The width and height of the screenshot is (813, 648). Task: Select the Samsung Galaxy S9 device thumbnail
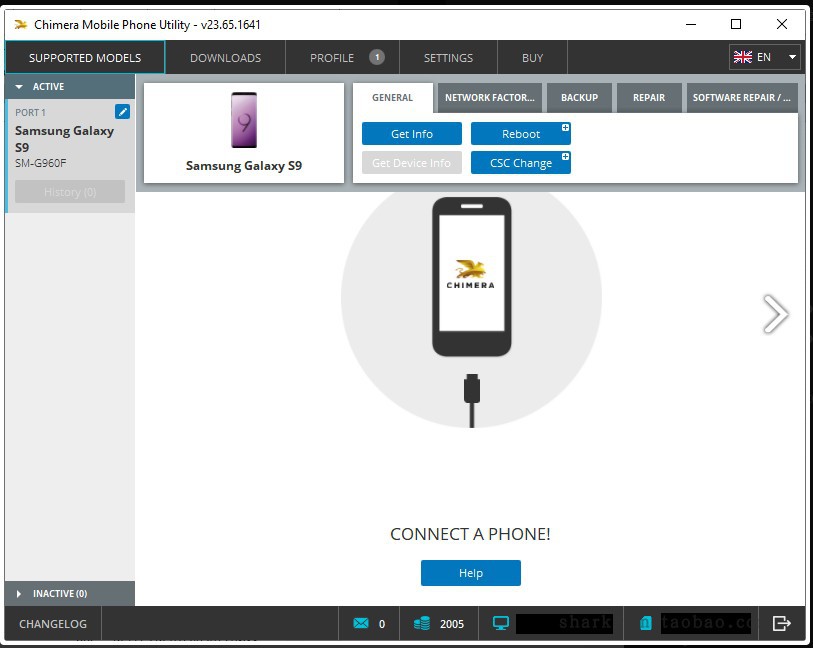pyautogui.click(x=244, y=132)
